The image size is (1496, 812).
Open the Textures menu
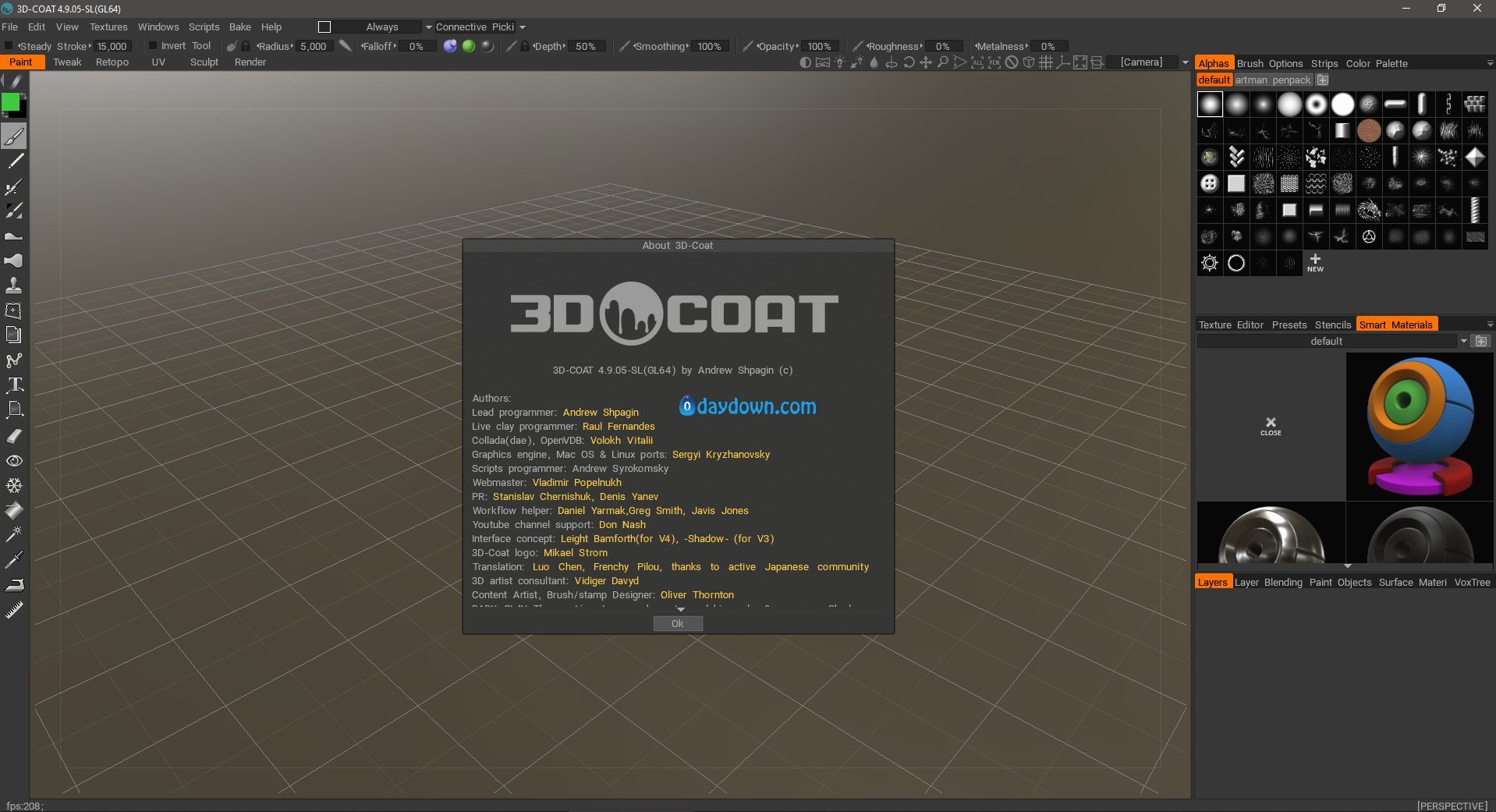tap(108, 27)
